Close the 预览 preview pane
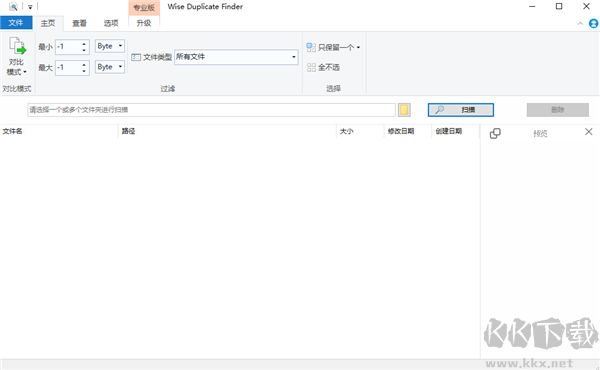Viewport: 600px width, 370px height. 589,132
